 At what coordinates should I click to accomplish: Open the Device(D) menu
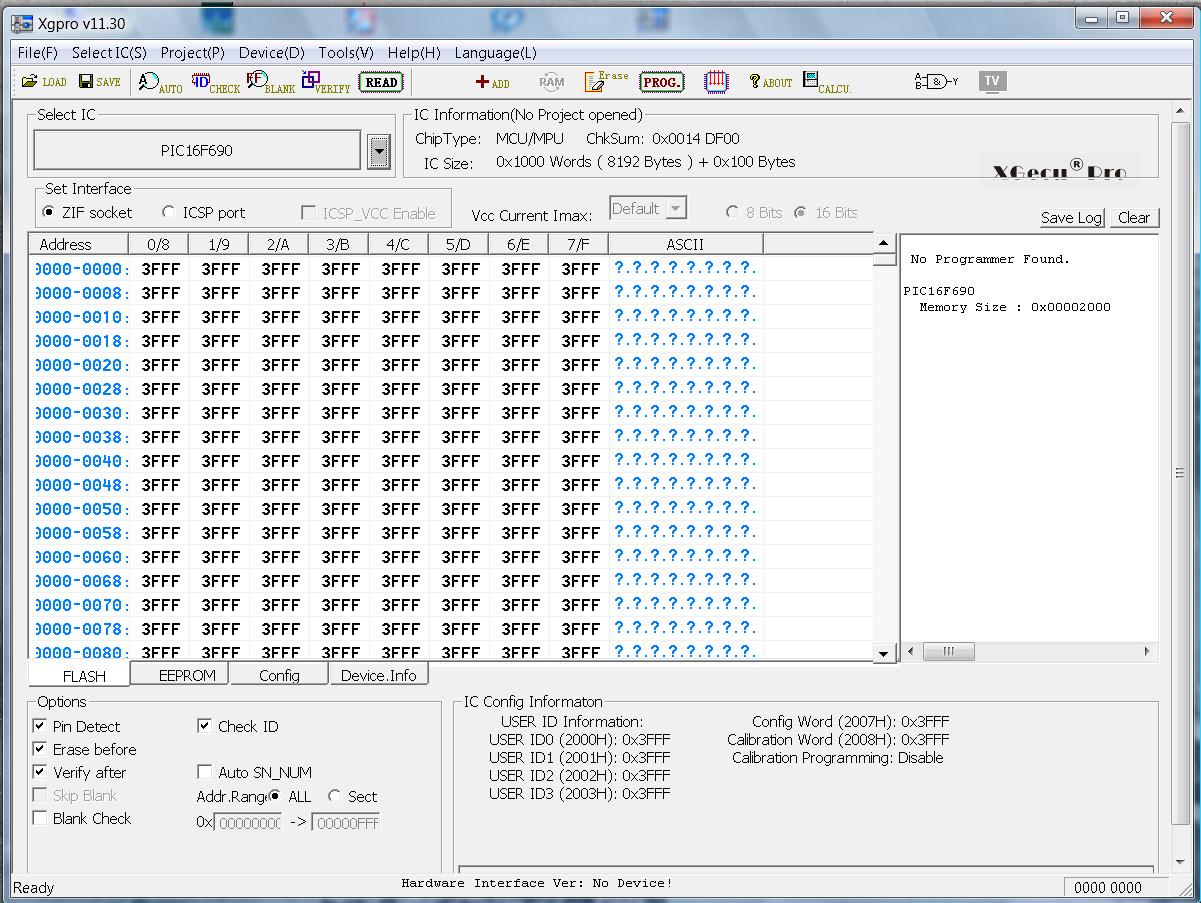pos(272,53)
